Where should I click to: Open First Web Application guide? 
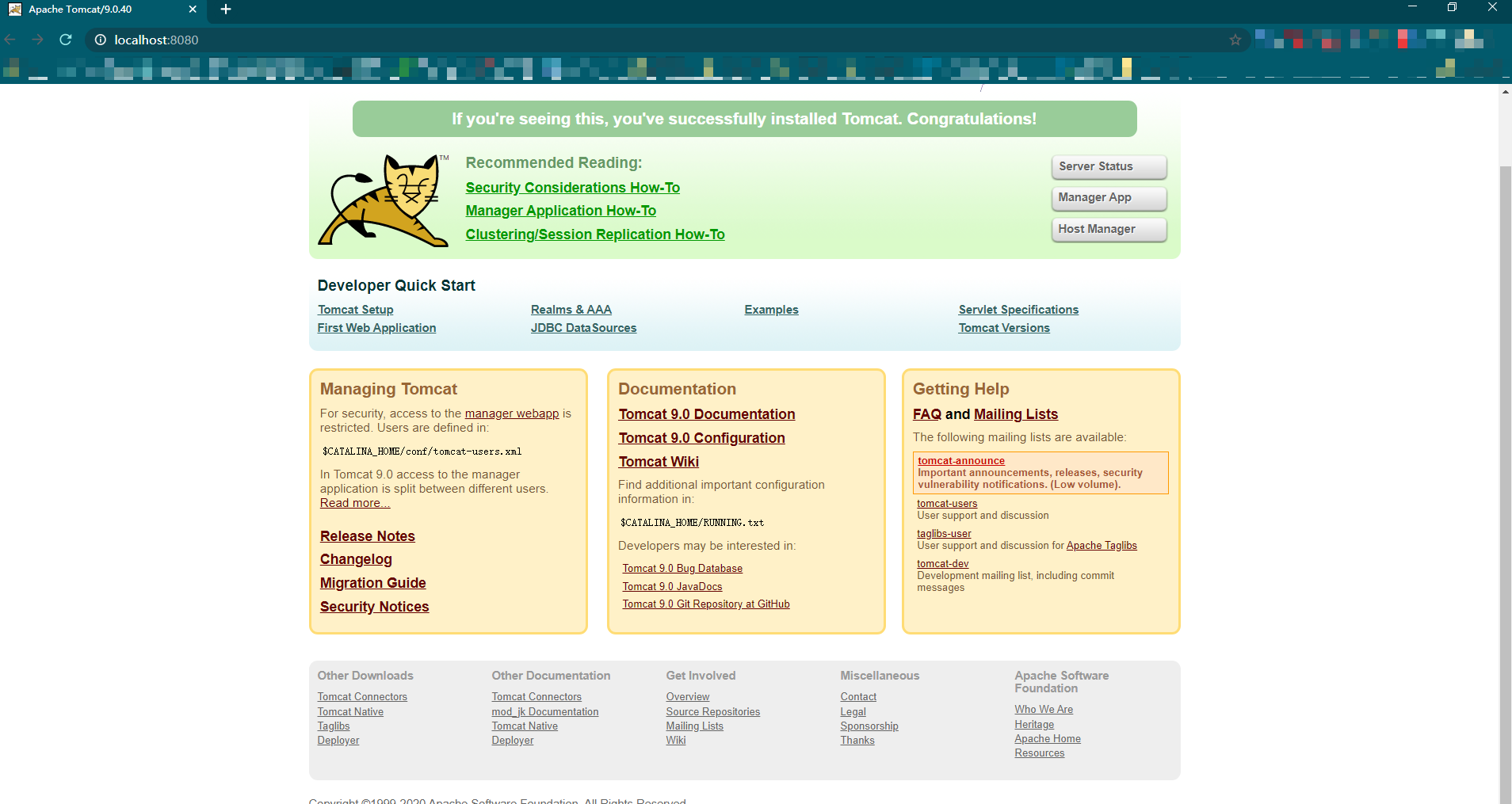377,328
